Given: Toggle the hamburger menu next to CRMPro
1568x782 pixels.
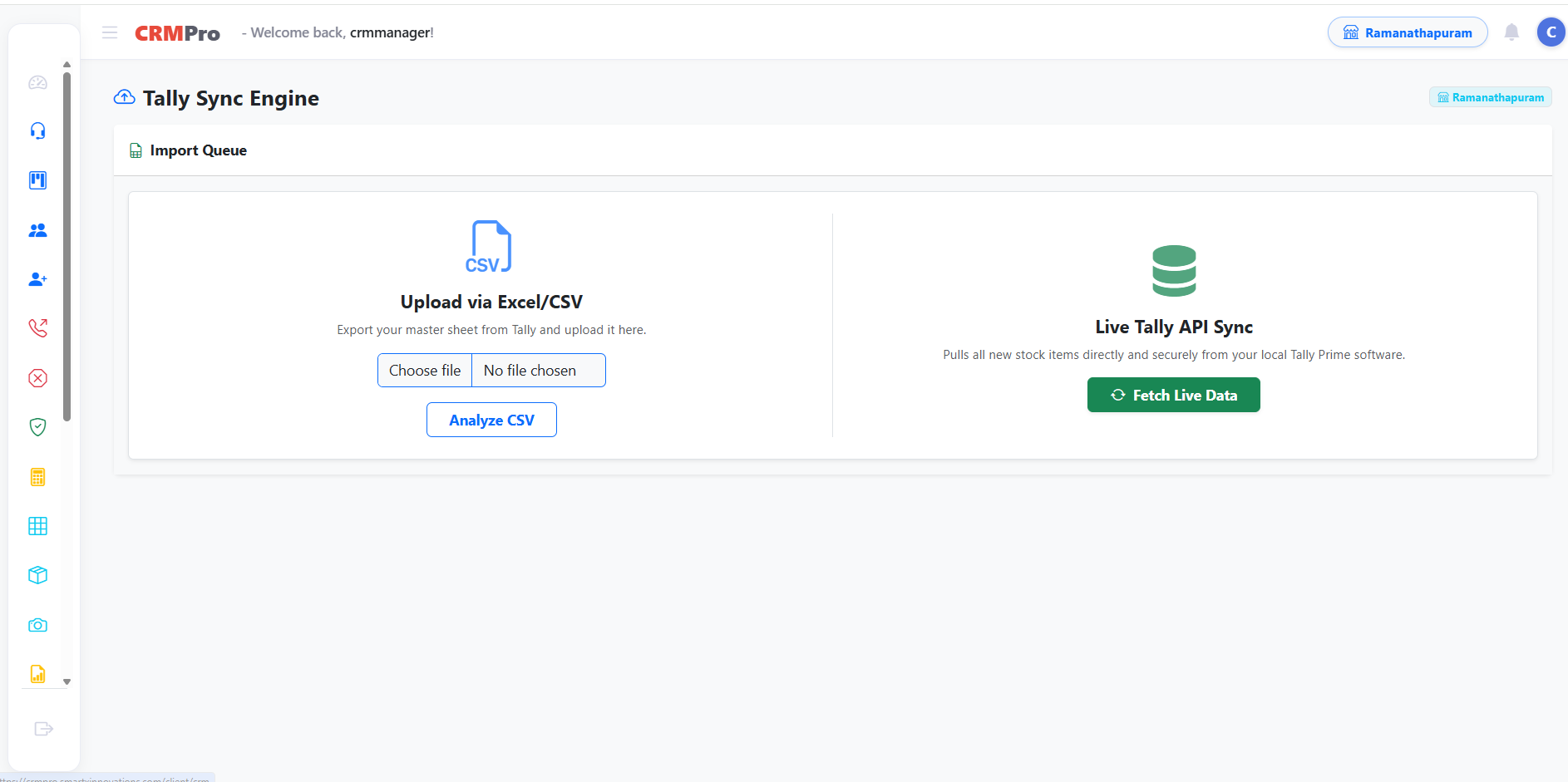Looking at the screenshot, I should (110, 32).
